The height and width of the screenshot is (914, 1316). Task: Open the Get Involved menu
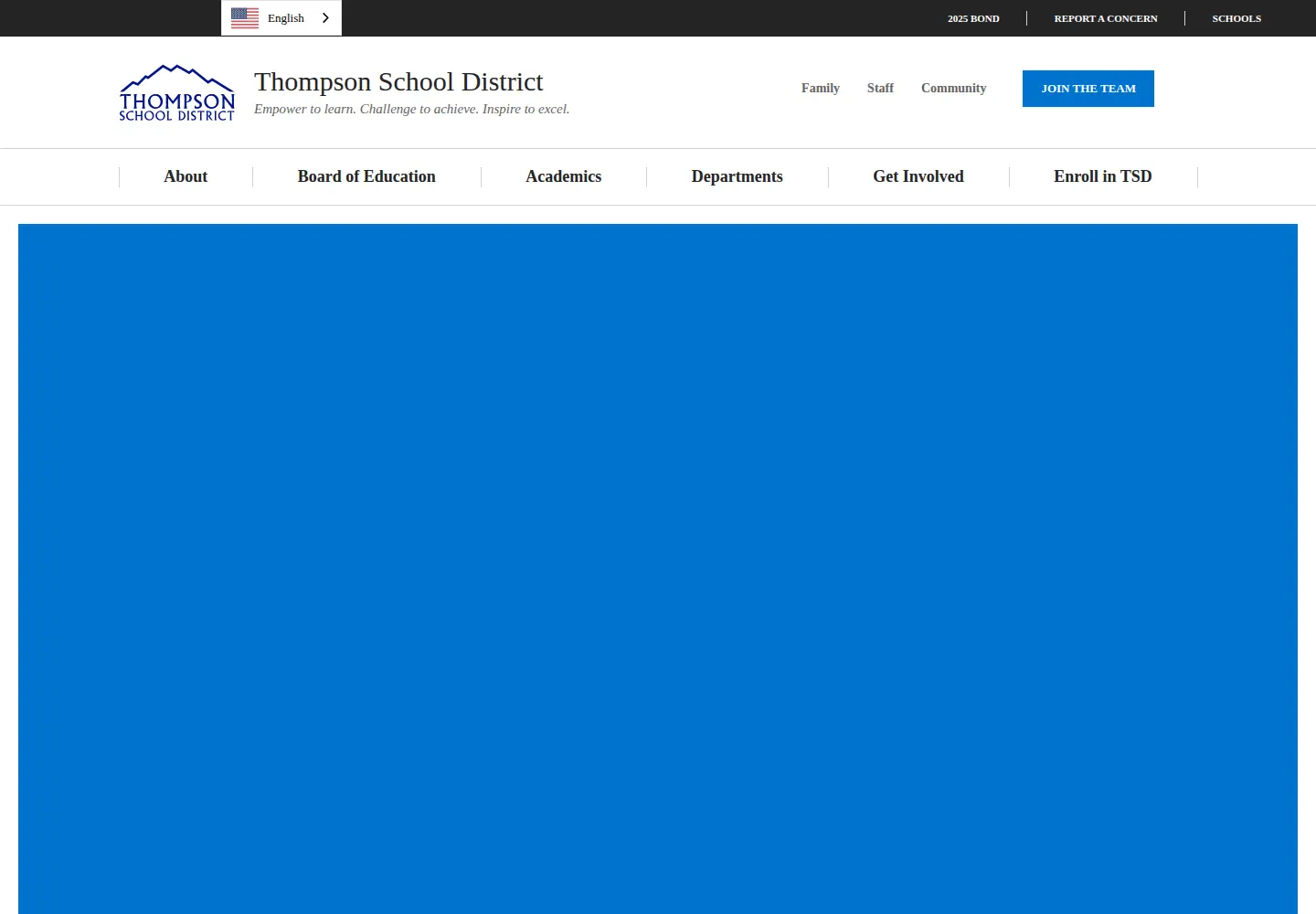(x=918, y=176)
